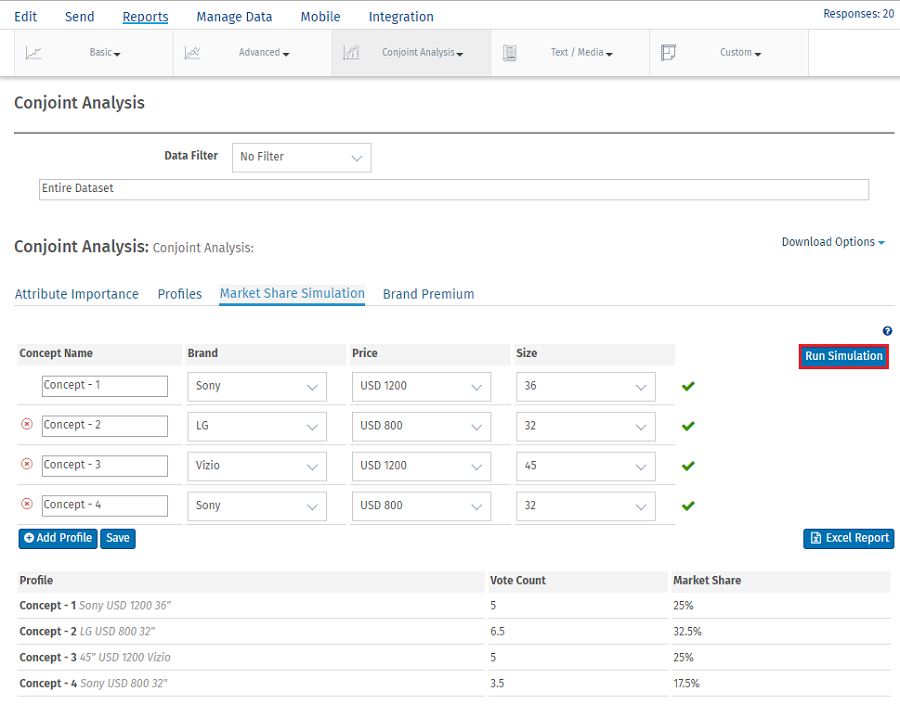
Task: Click the Advanced reports chart icon
Action: (193, 53)
